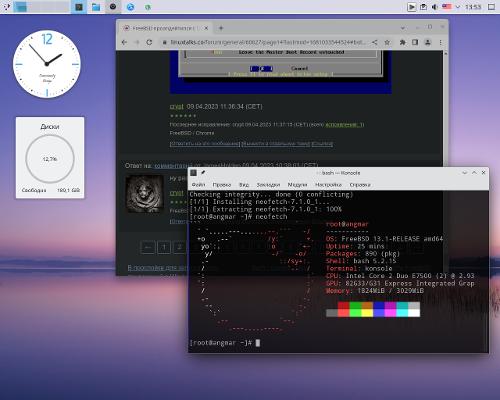The height and width of the screenshot is (400, 500).
Task: Toggle Chrome side panel icon
Action: pyautogui.click(x=415, y=42)
